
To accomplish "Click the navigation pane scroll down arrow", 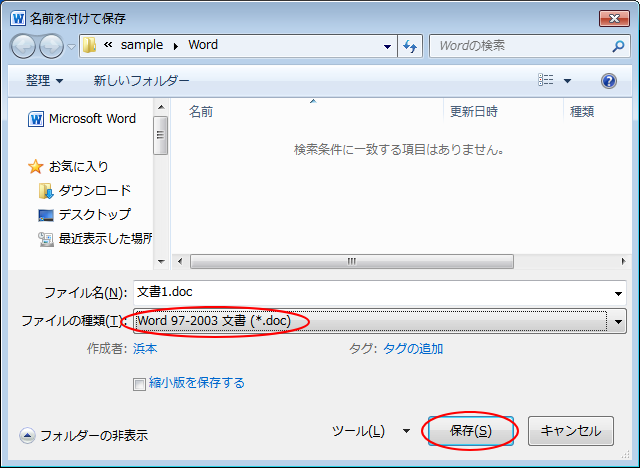I will pyautogui.click(x=161, y=262).
